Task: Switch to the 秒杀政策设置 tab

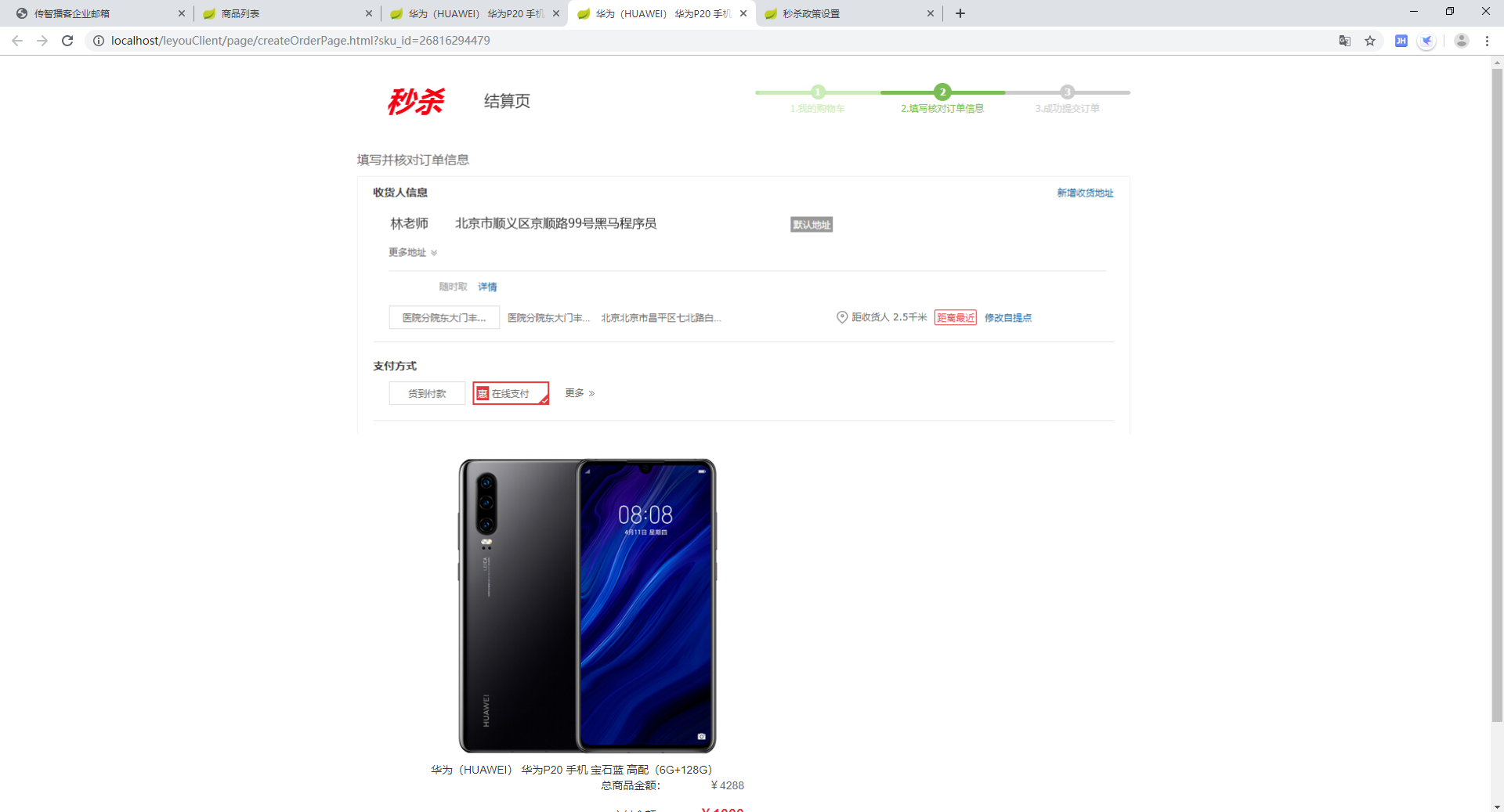Action: (x=848, y=13)
